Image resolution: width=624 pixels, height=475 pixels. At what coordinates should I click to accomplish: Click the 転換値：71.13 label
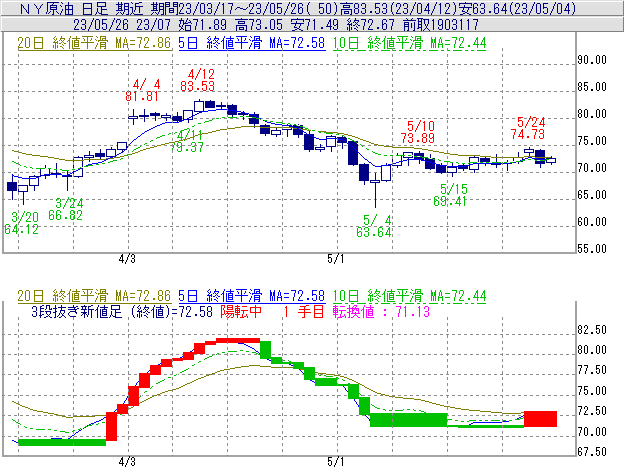point(381,311)
